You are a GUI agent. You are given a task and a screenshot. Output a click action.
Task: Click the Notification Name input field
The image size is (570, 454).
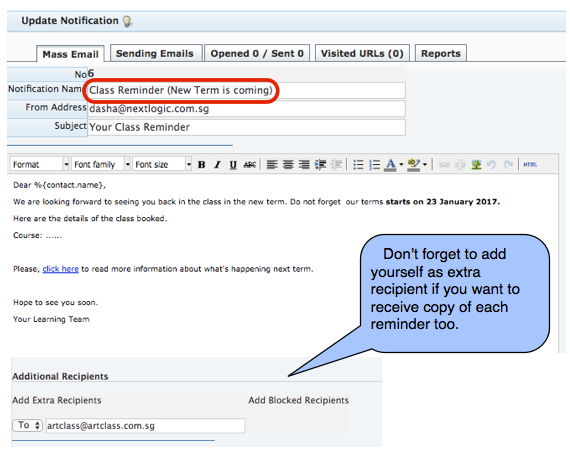point(246,90)
